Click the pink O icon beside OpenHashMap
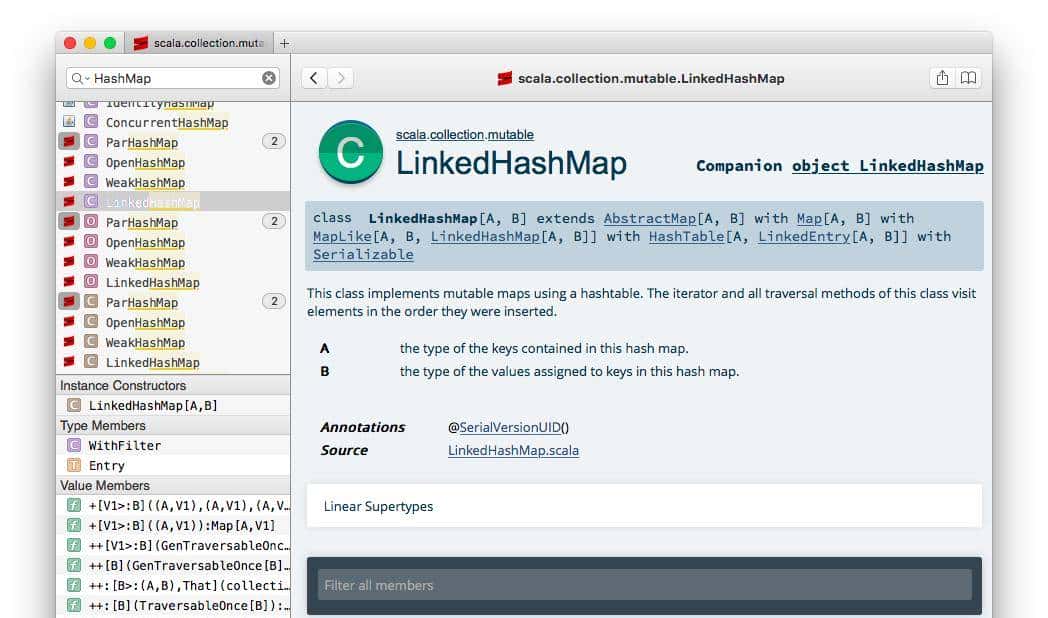Viewport: 1048px width, 618px height. click(91, 241)
